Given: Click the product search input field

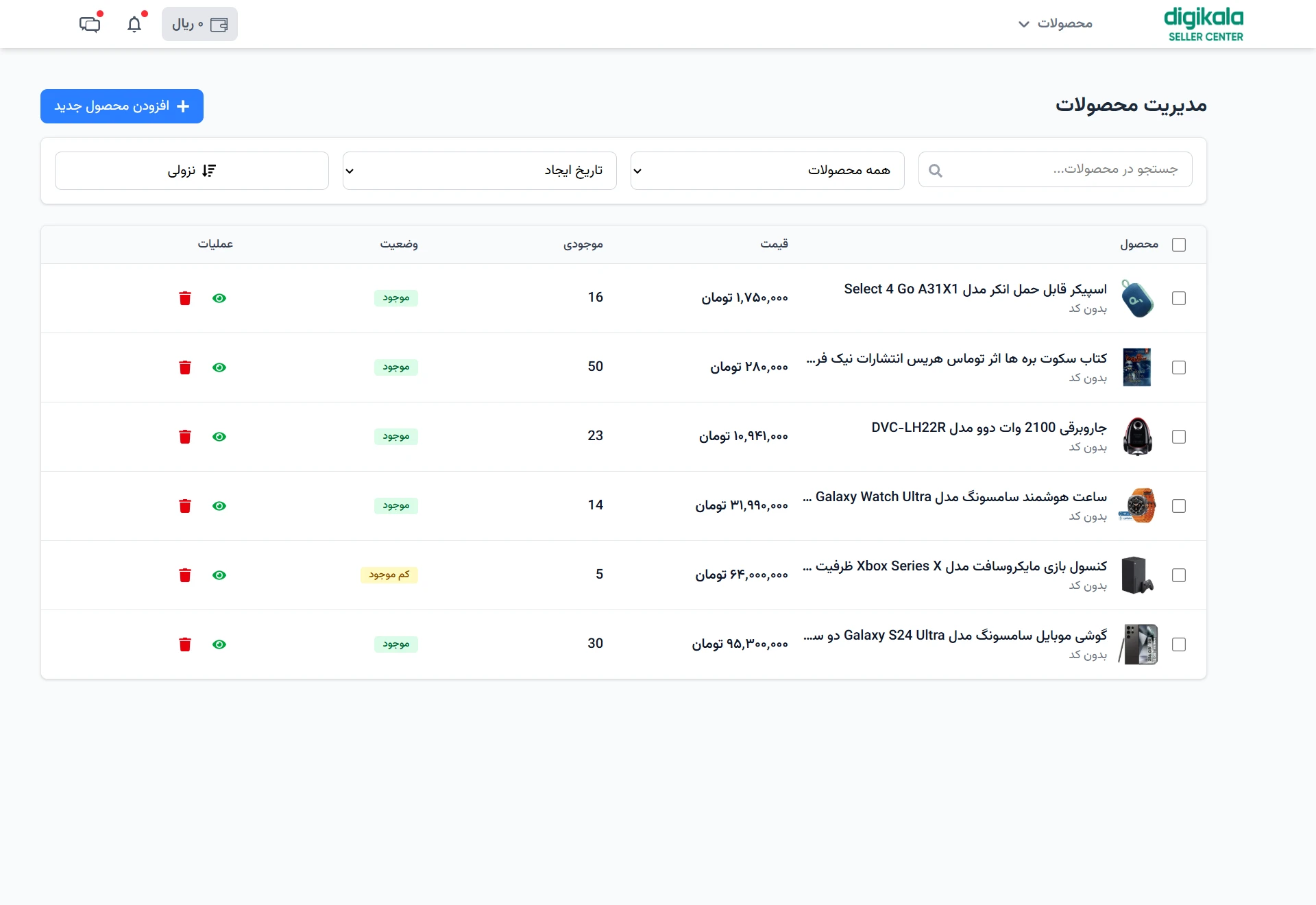Looking at the screenshot, I should point(1069,169).
